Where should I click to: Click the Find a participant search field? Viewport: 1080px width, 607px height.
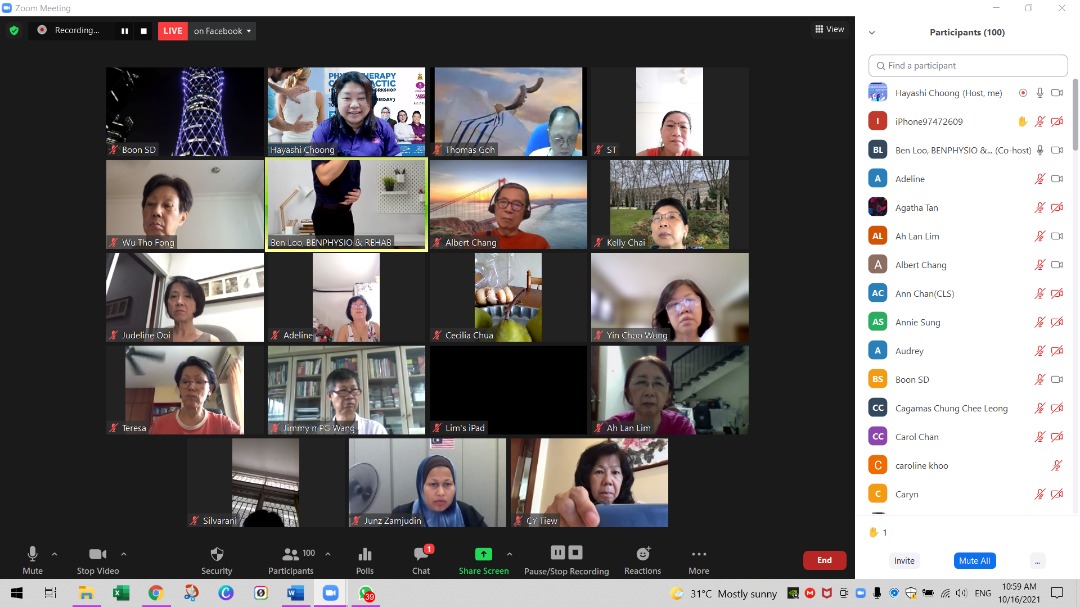click(968, 66)
